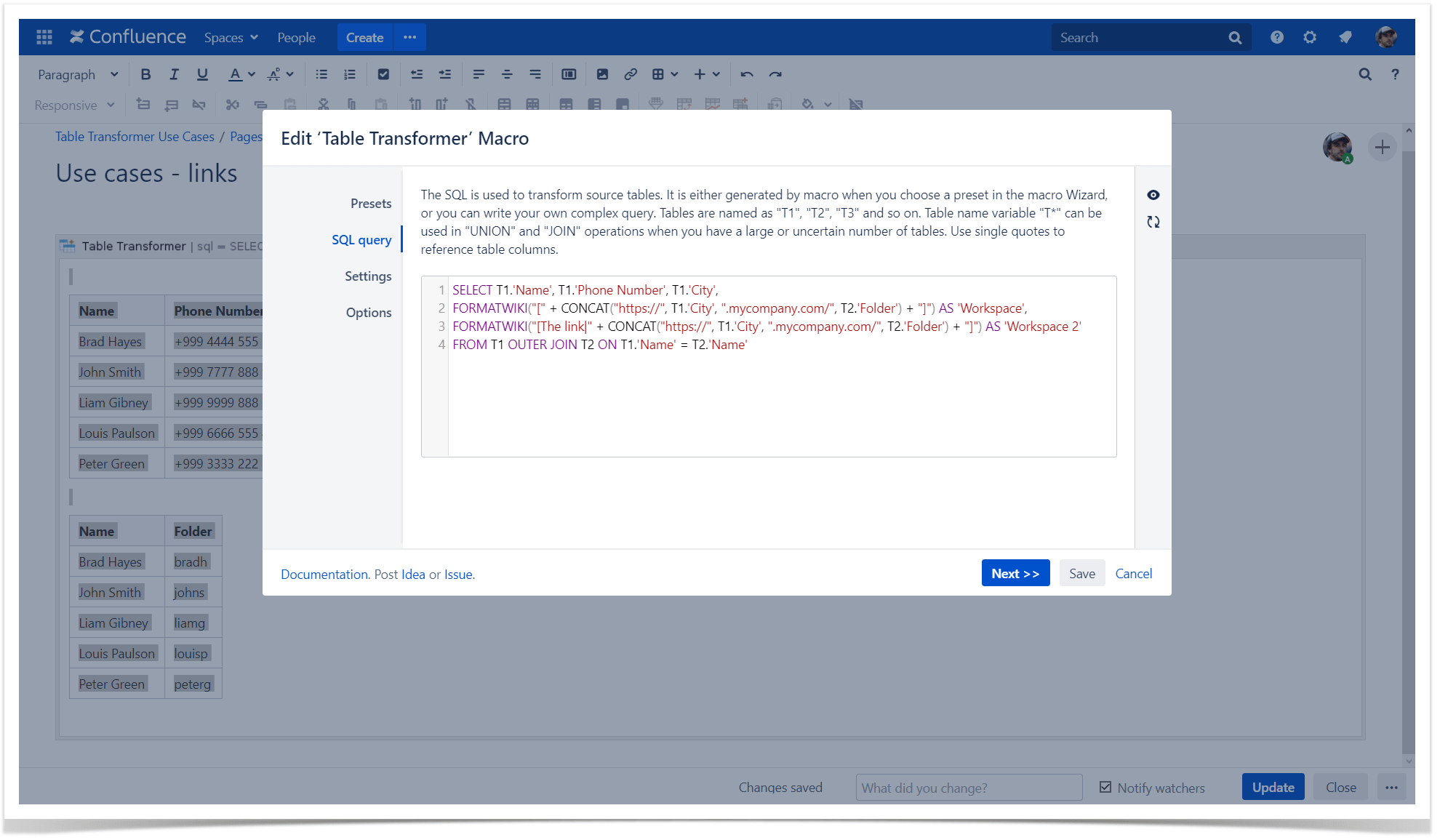Insert an image or file
The height and width of the screenshot is (840, 1440).
[602, 74]
